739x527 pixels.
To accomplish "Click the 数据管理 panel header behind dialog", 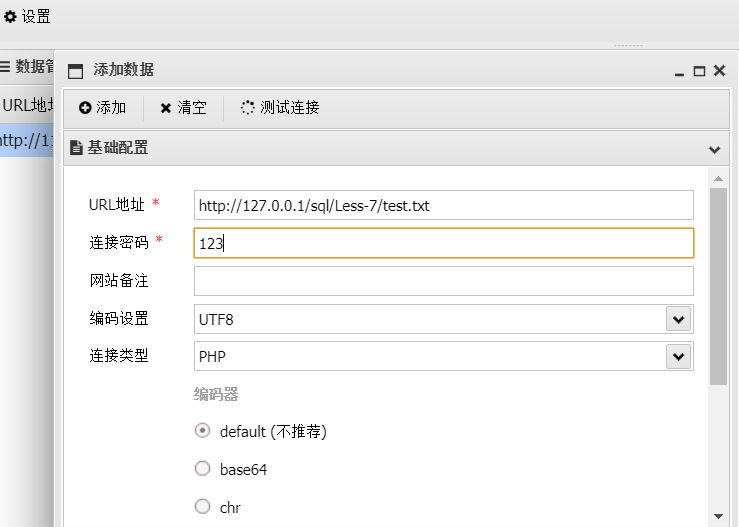I will pyautogui.click(x=27, y=66).
